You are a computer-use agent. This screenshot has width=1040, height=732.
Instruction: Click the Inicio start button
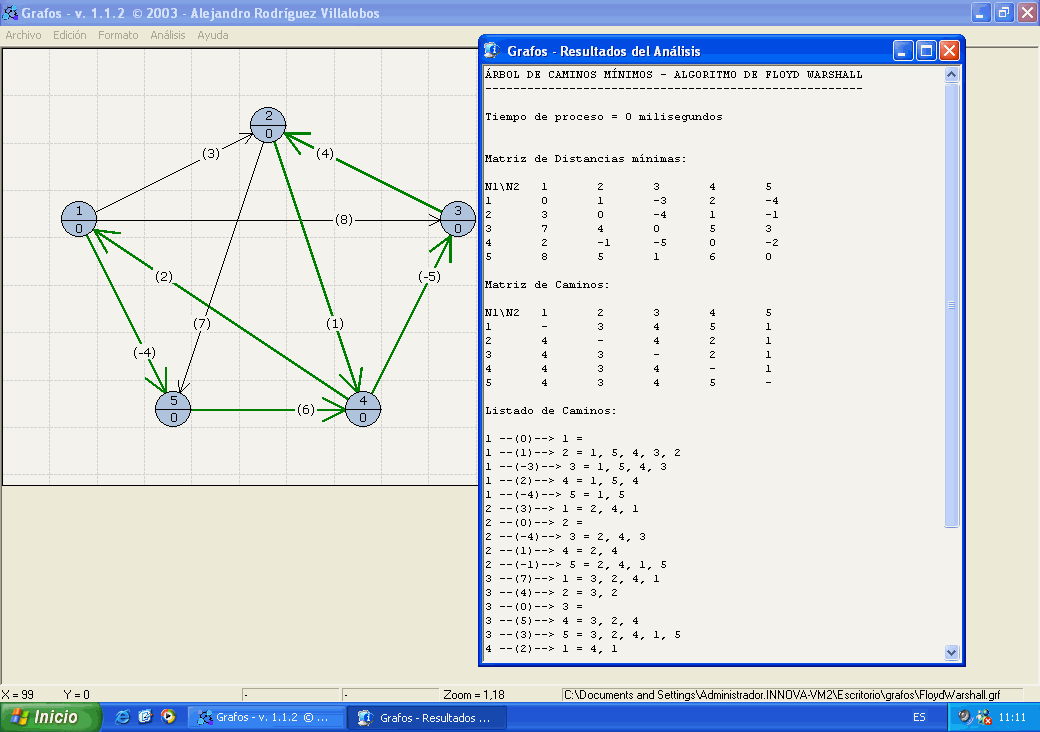coord(51,717)
